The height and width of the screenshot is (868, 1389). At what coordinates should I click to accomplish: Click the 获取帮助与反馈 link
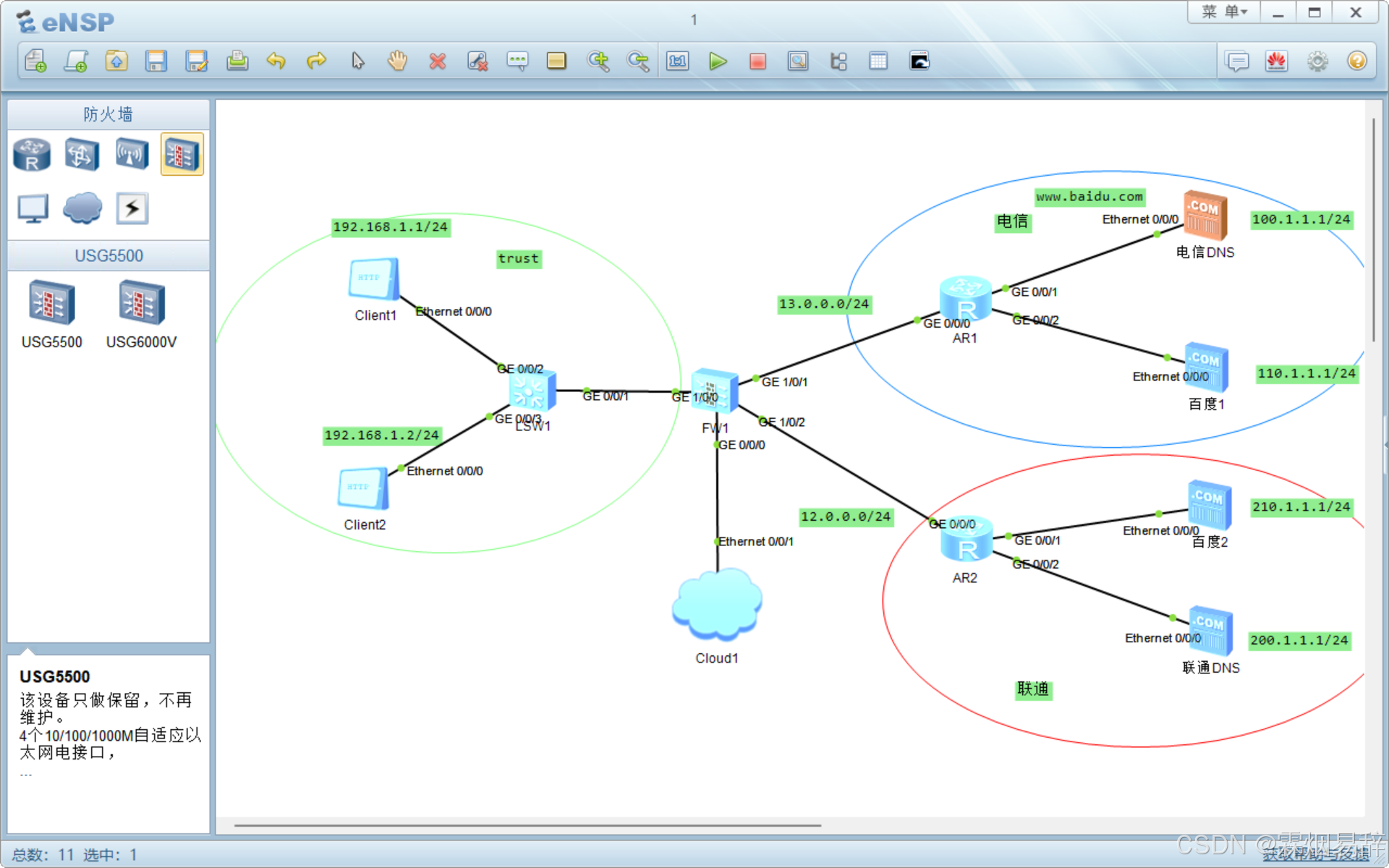(x=1315, y=856)
